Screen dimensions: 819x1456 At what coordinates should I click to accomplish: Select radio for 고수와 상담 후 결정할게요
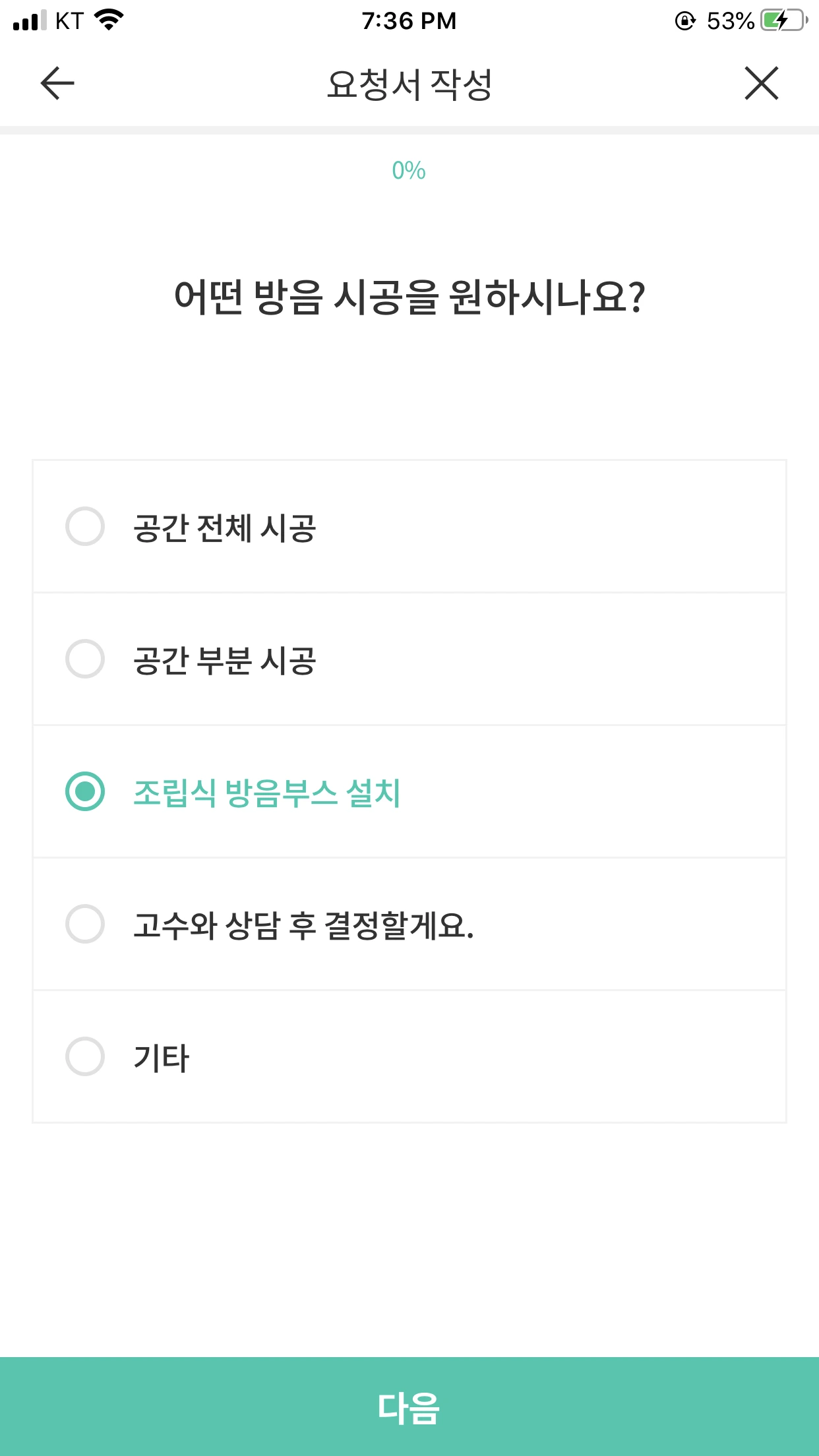click(x=85, y=924)
